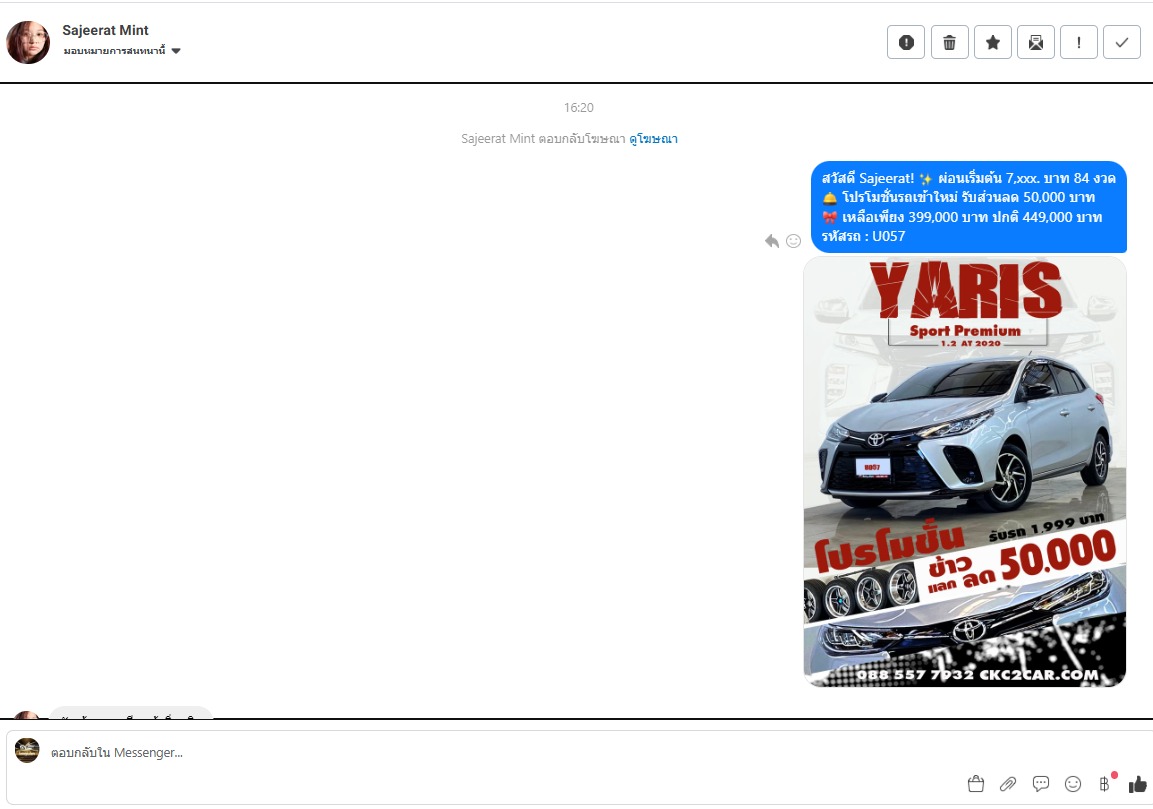Flag conversation with single exclamation mark button
1153x809 pixels.
(1079, 43)
